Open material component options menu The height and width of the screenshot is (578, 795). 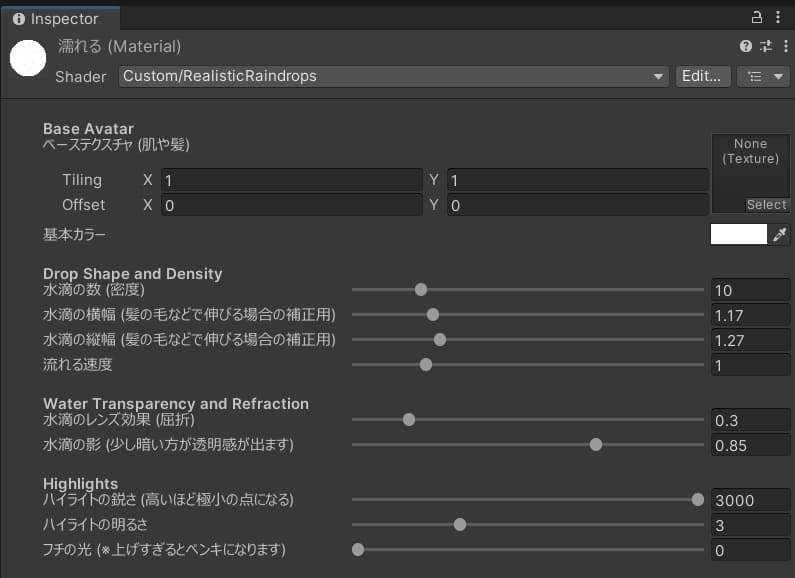(x=785, y=46)
